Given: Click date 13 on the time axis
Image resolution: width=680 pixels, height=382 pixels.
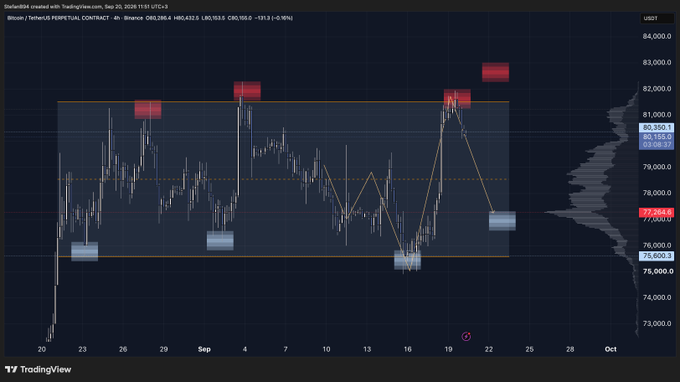Looking at the screenshot, I should 367,349.
